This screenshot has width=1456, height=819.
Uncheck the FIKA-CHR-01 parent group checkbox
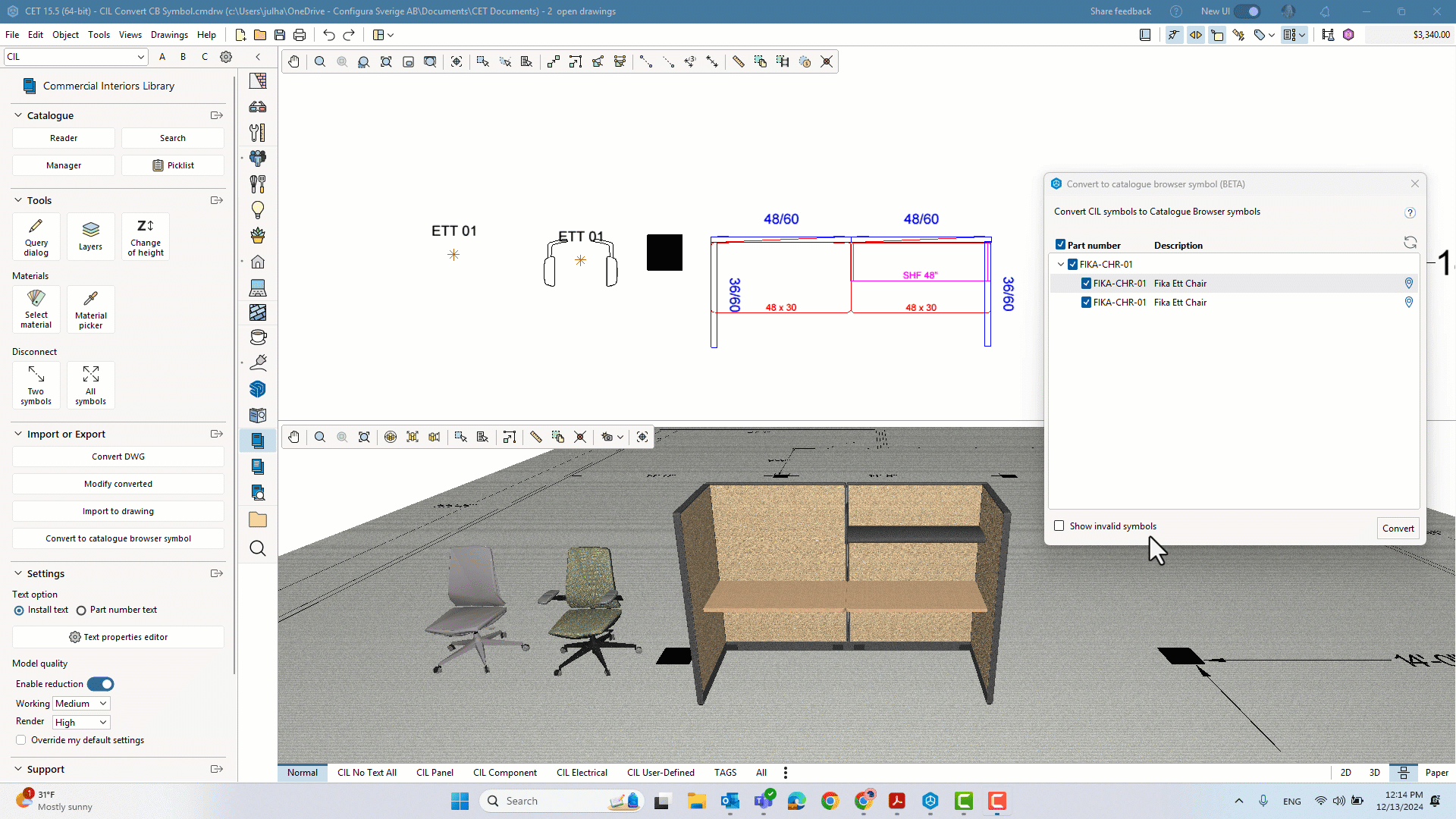(1073, 264)
